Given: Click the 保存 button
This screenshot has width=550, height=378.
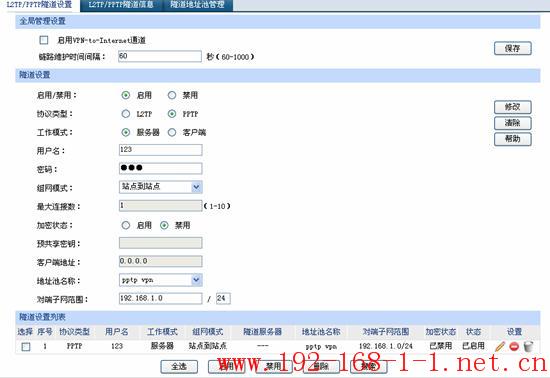Looking at the screenshot, I should tap(512, 48).
